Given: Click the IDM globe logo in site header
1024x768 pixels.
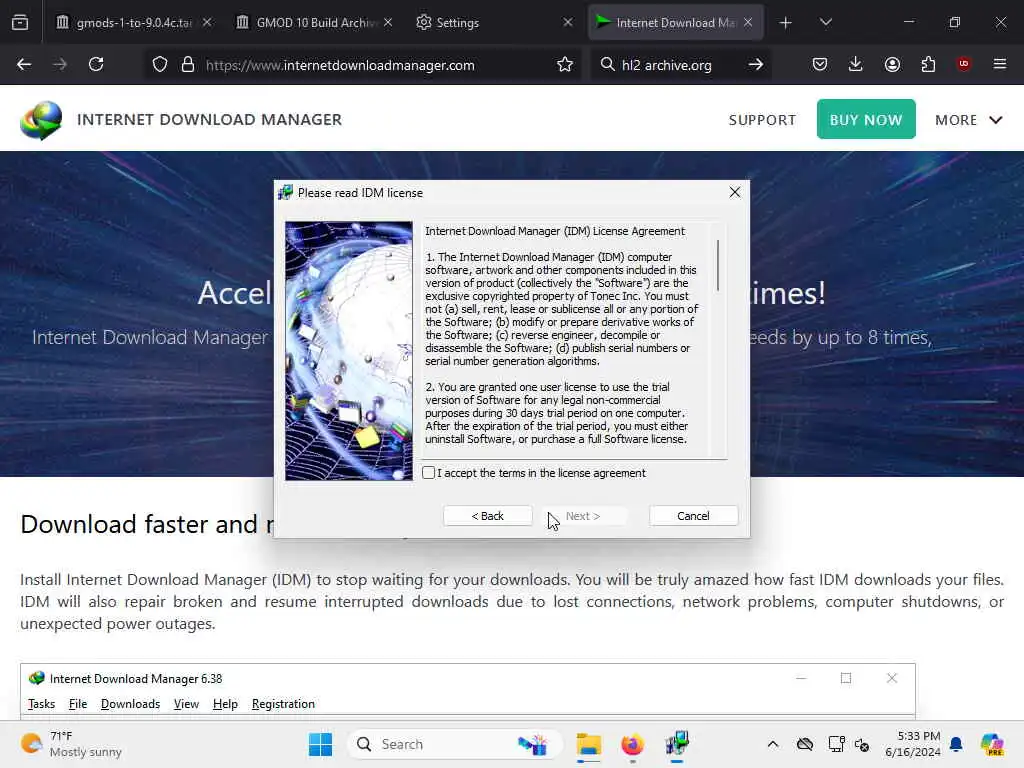Looking at the screenshot, I should click(41, 120).
